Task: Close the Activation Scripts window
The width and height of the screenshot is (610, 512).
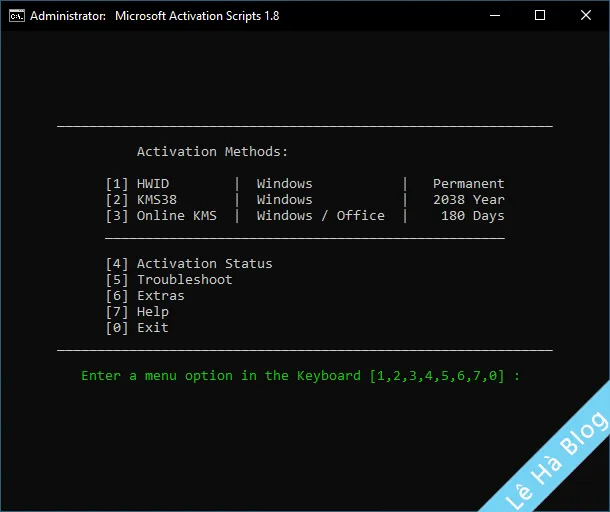Action: [586, 16]
